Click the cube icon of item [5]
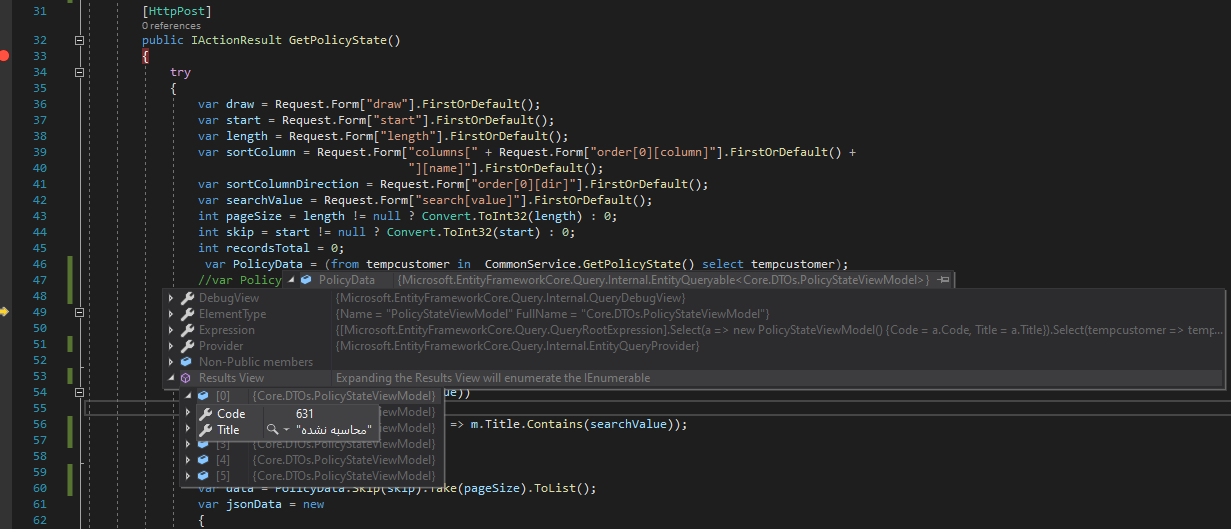The height and width of the screenshot is (529, 1231). [204, 476]
